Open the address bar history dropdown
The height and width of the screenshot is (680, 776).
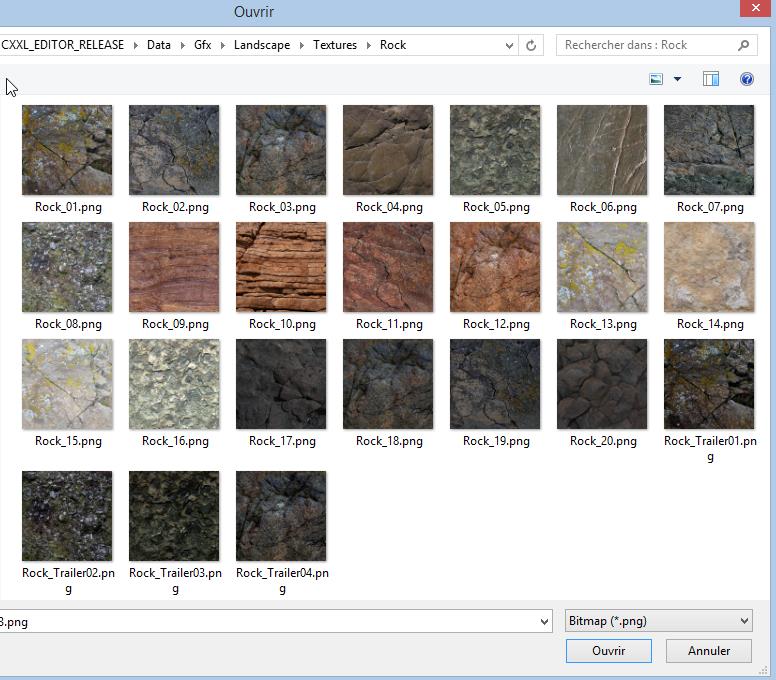[509, 45]
